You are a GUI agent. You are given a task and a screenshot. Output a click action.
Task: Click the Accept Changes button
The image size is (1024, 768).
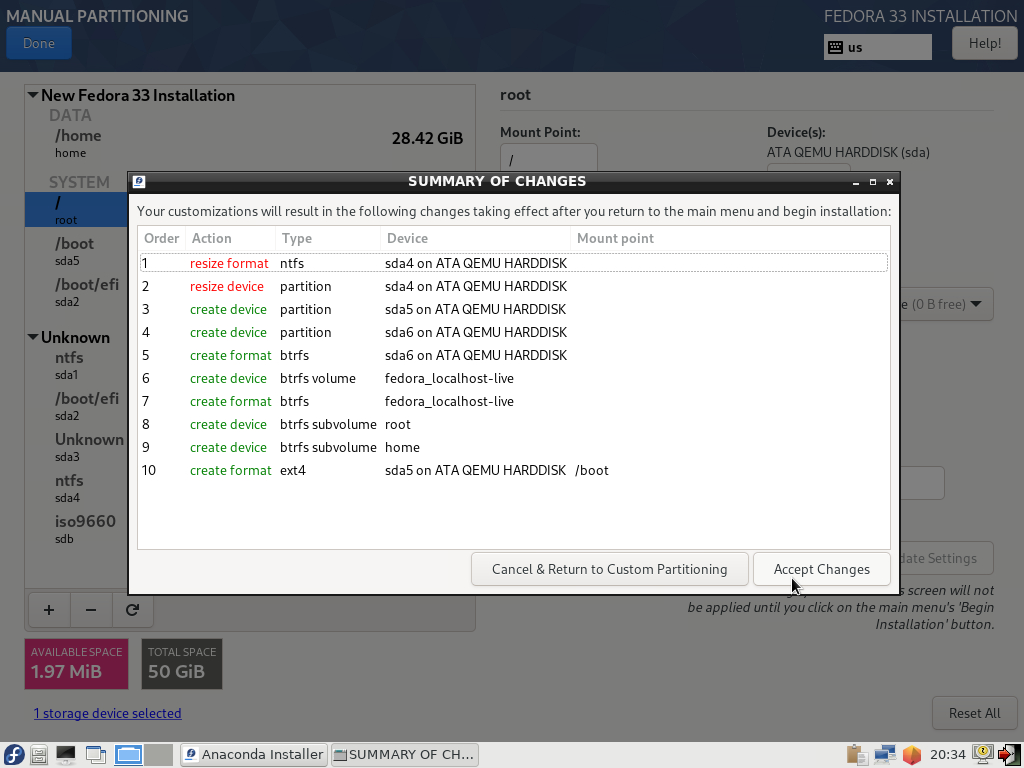pos(822,569)
